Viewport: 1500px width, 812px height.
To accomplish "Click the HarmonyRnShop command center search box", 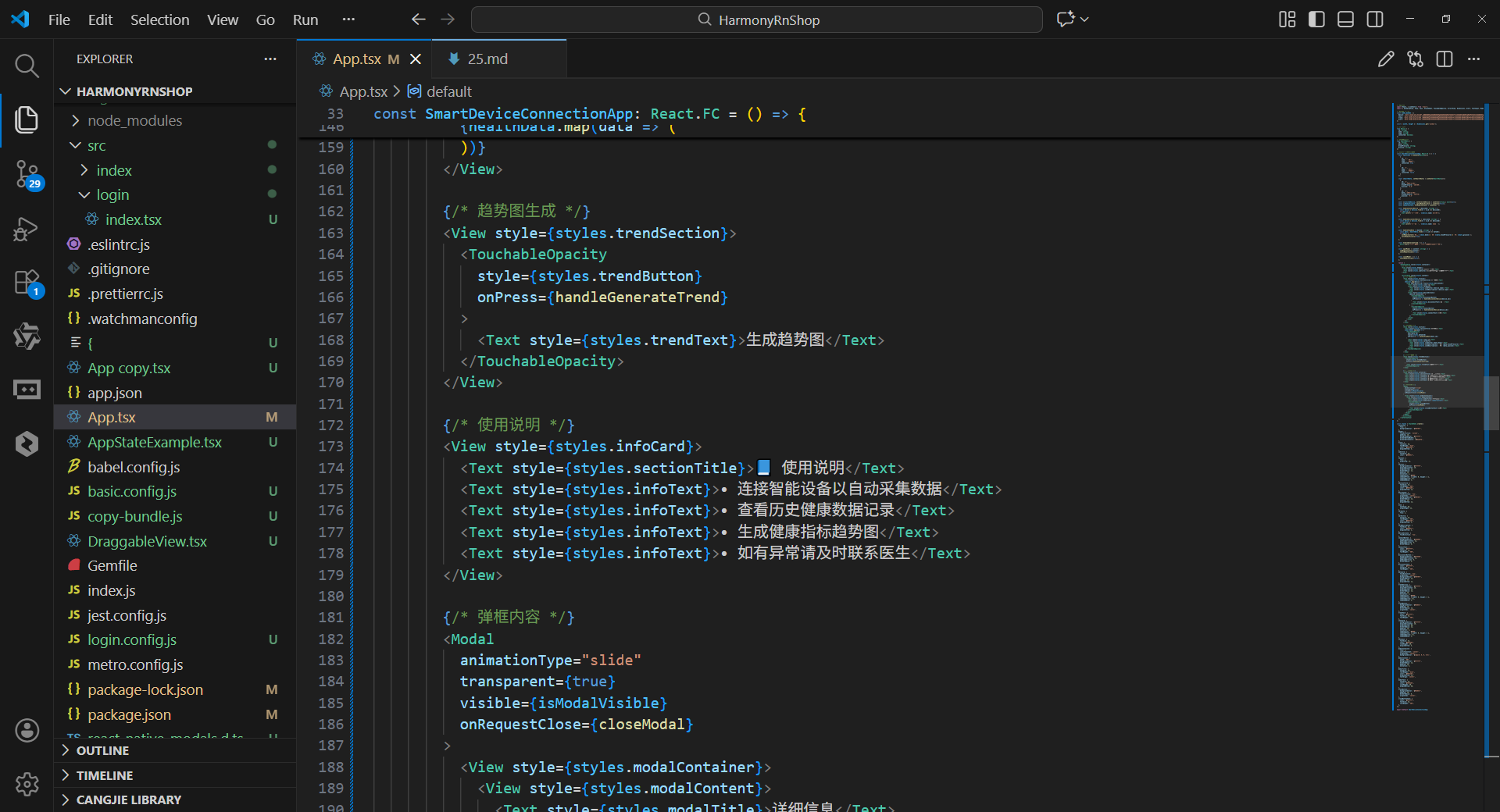I will (x=756, y=20).
